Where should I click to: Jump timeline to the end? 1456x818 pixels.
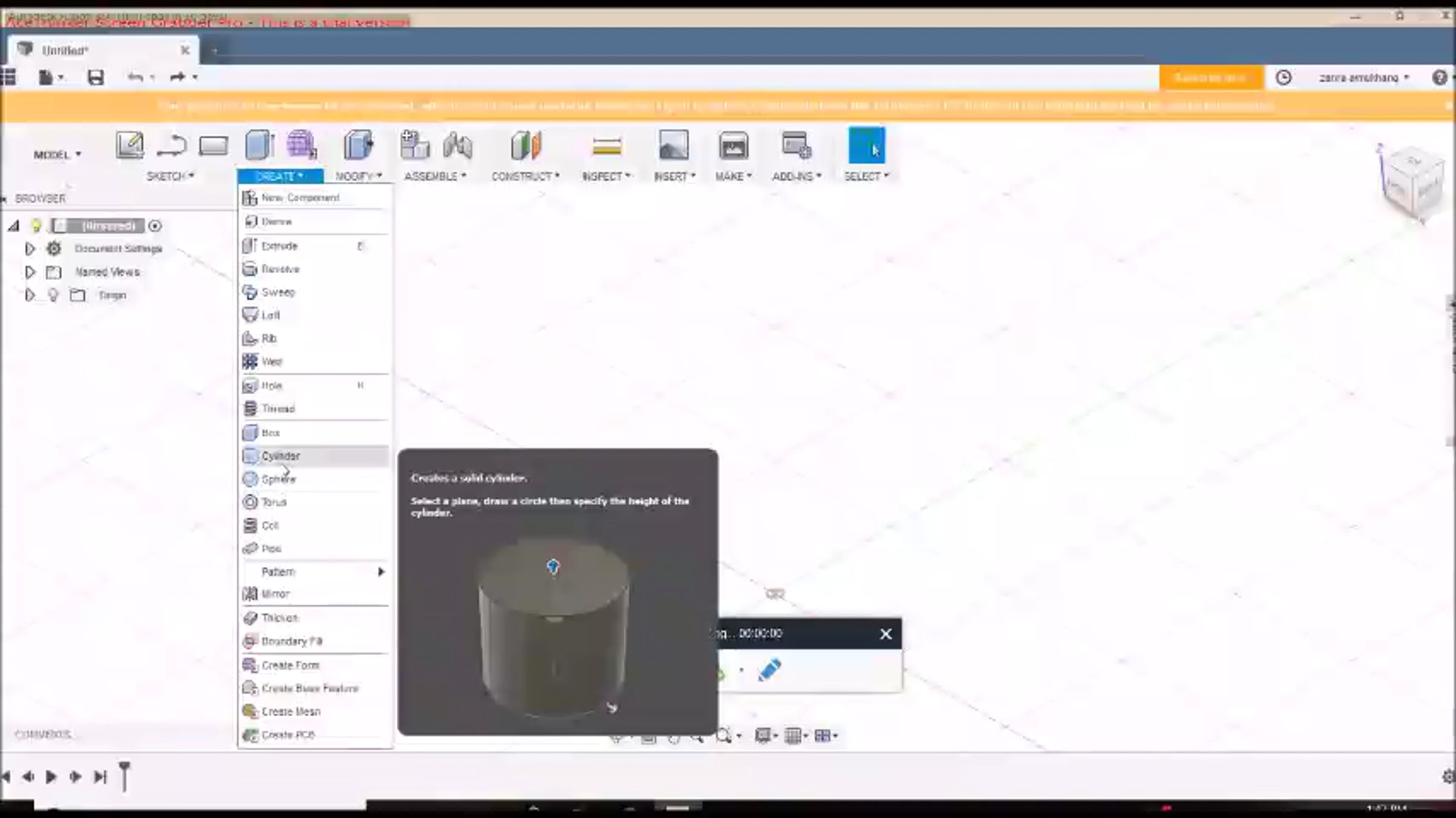(x=100, y=777)
